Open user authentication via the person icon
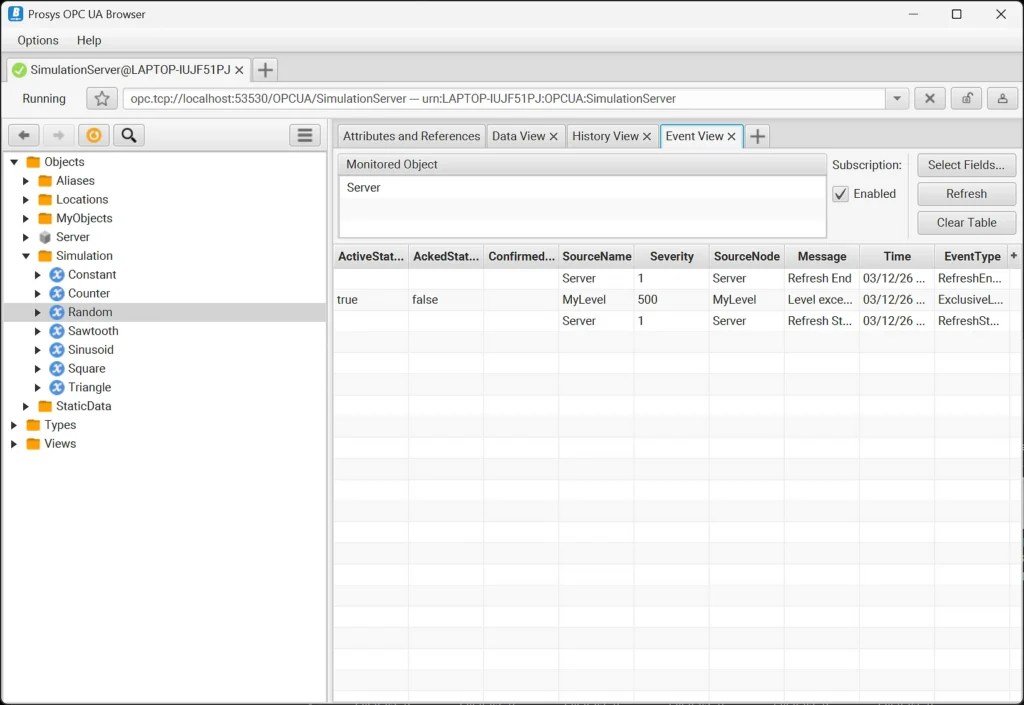This screenshot has height=705, width=1024. 1001,98
